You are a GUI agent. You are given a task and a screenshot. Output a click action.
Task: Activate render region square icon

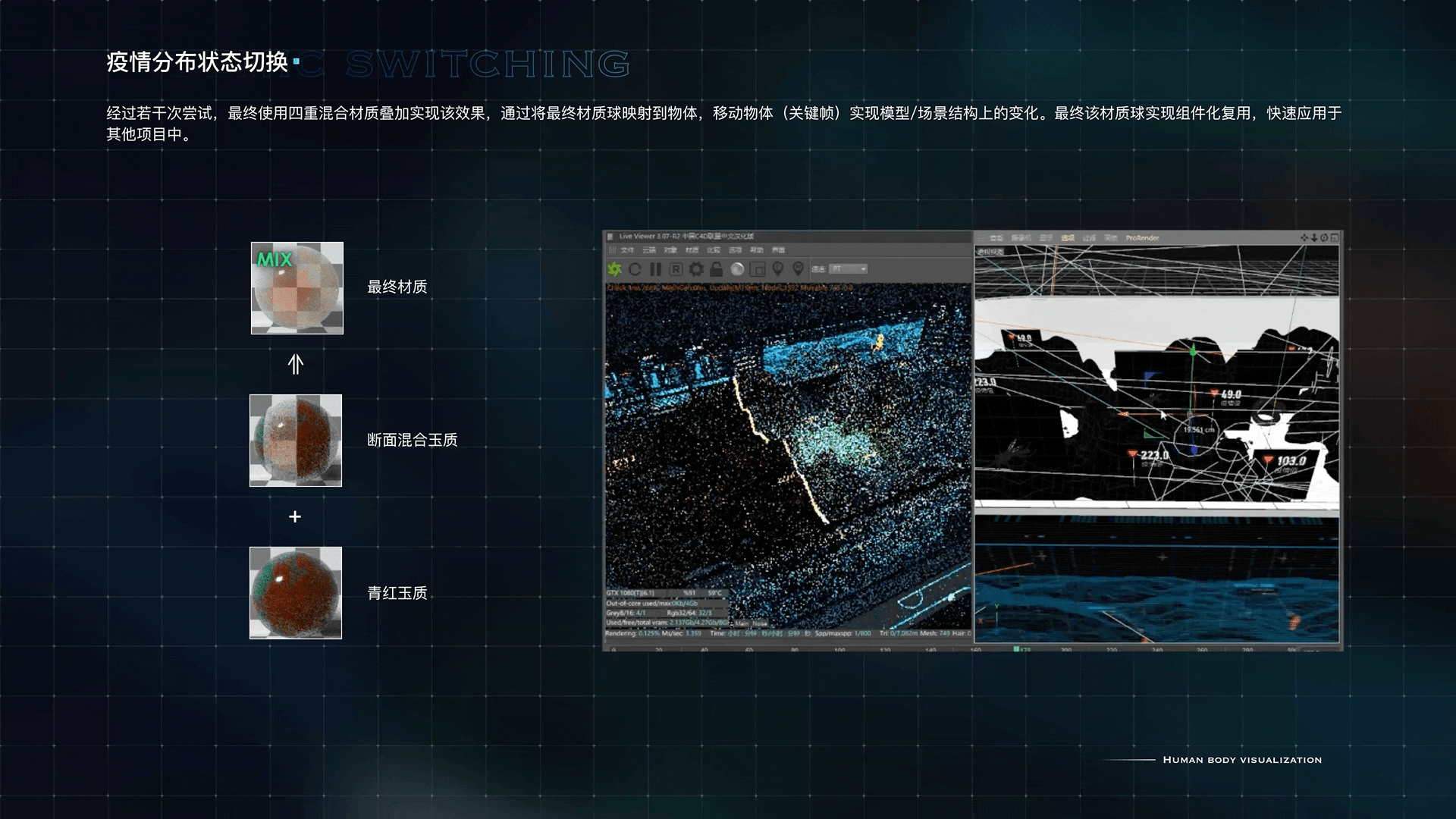click(758, 269)
